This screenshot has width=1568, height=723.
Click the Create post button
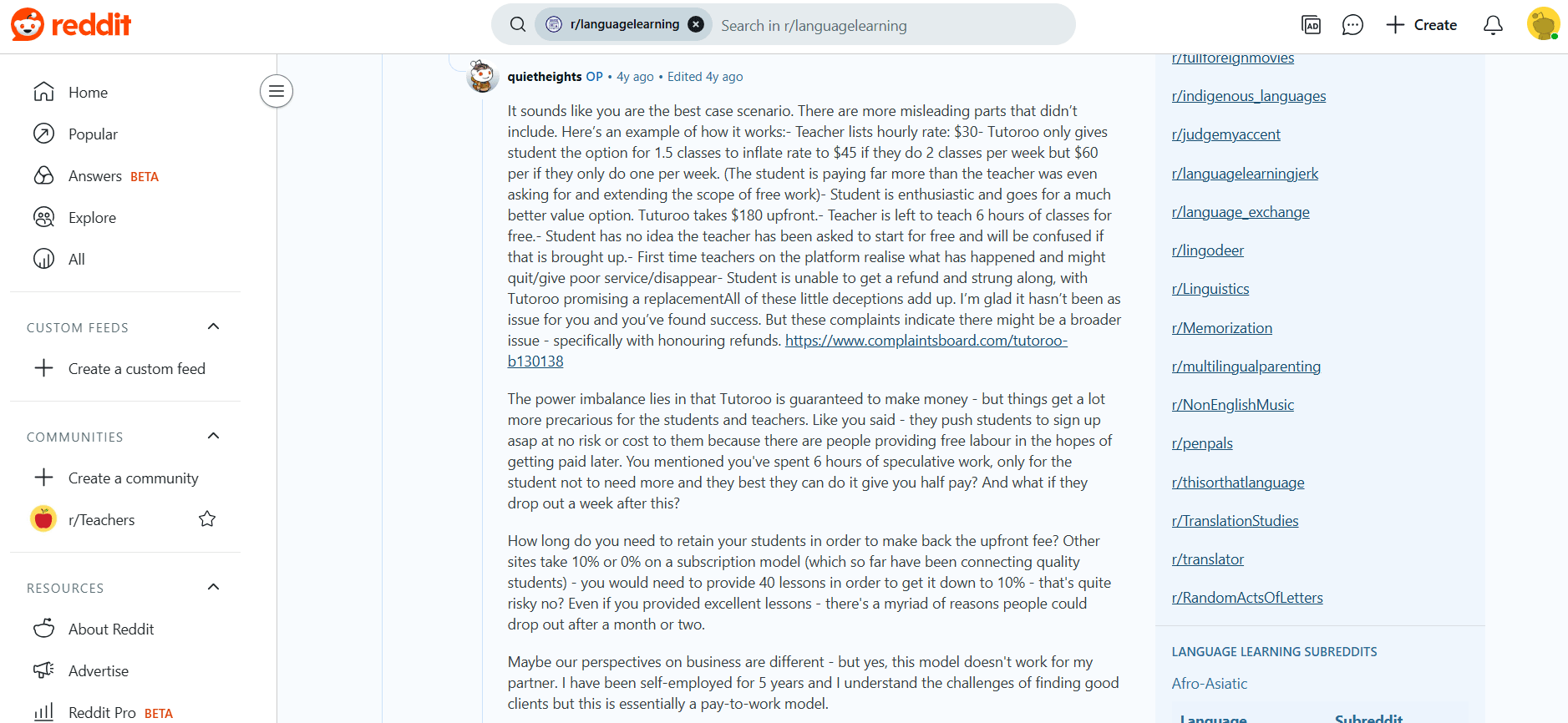[1421, 25]
